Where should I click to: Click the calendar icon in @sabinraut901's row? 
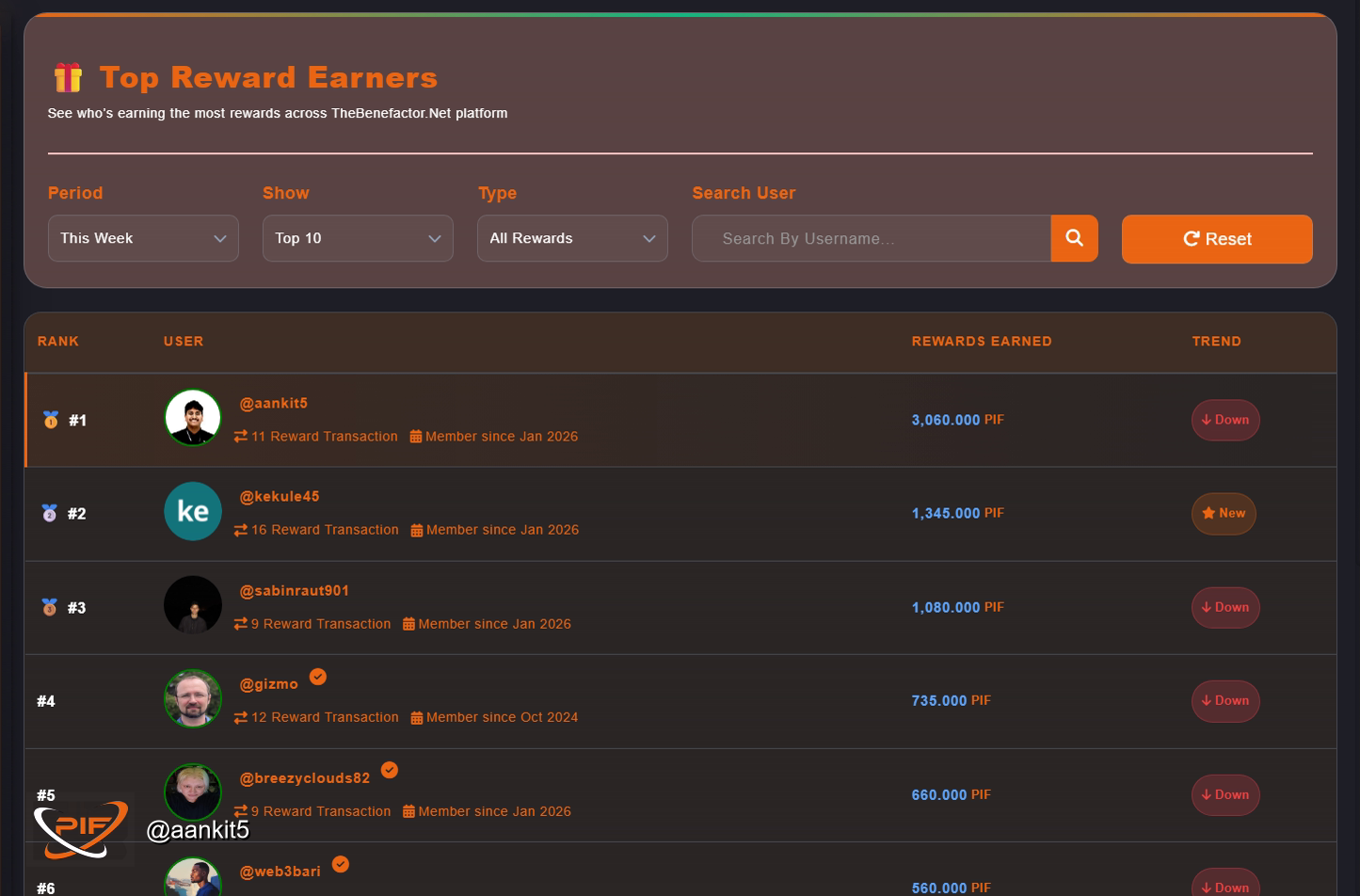408,623
